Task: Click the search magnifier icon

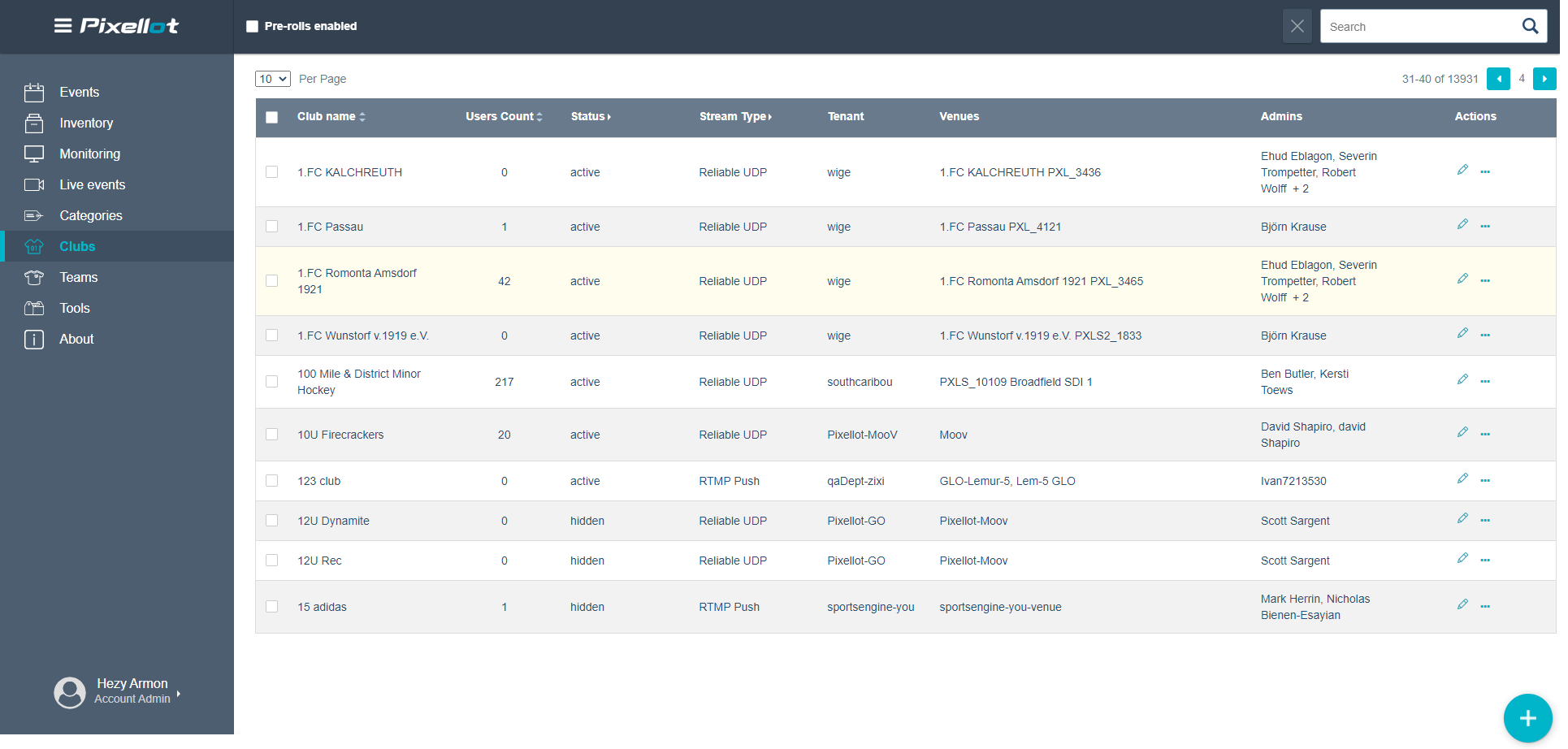Action: point(1530,26)
